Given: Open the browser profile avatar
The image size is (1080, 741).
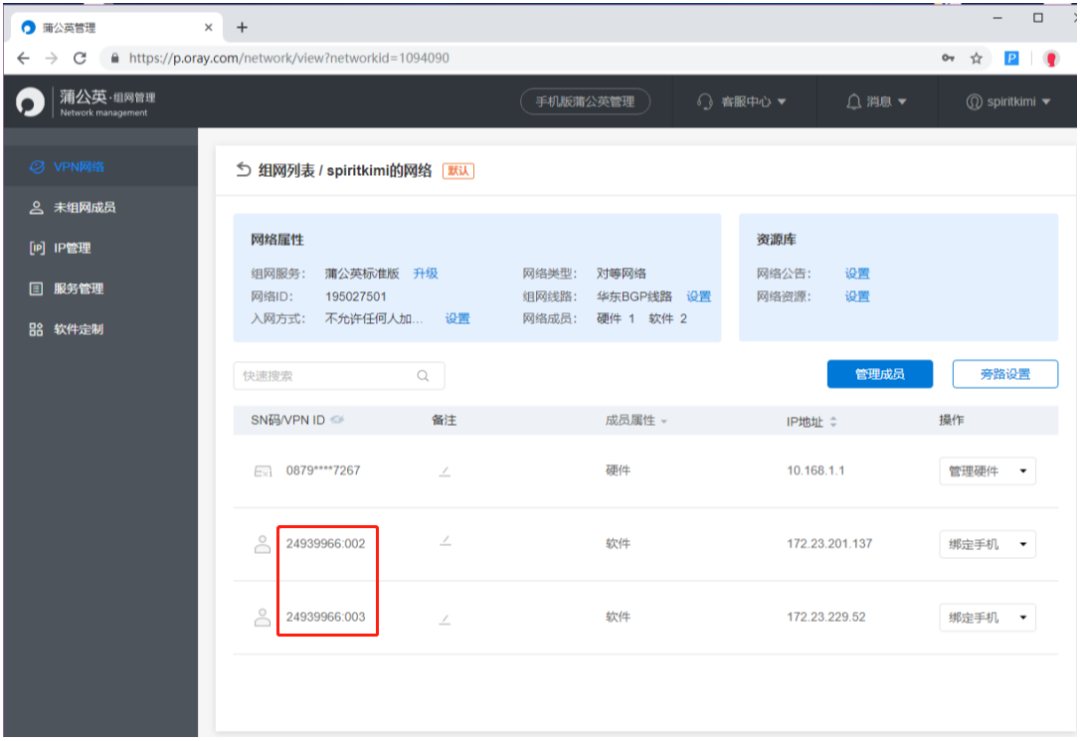Looking at the screenshot, I should (x=1051, y=59).
